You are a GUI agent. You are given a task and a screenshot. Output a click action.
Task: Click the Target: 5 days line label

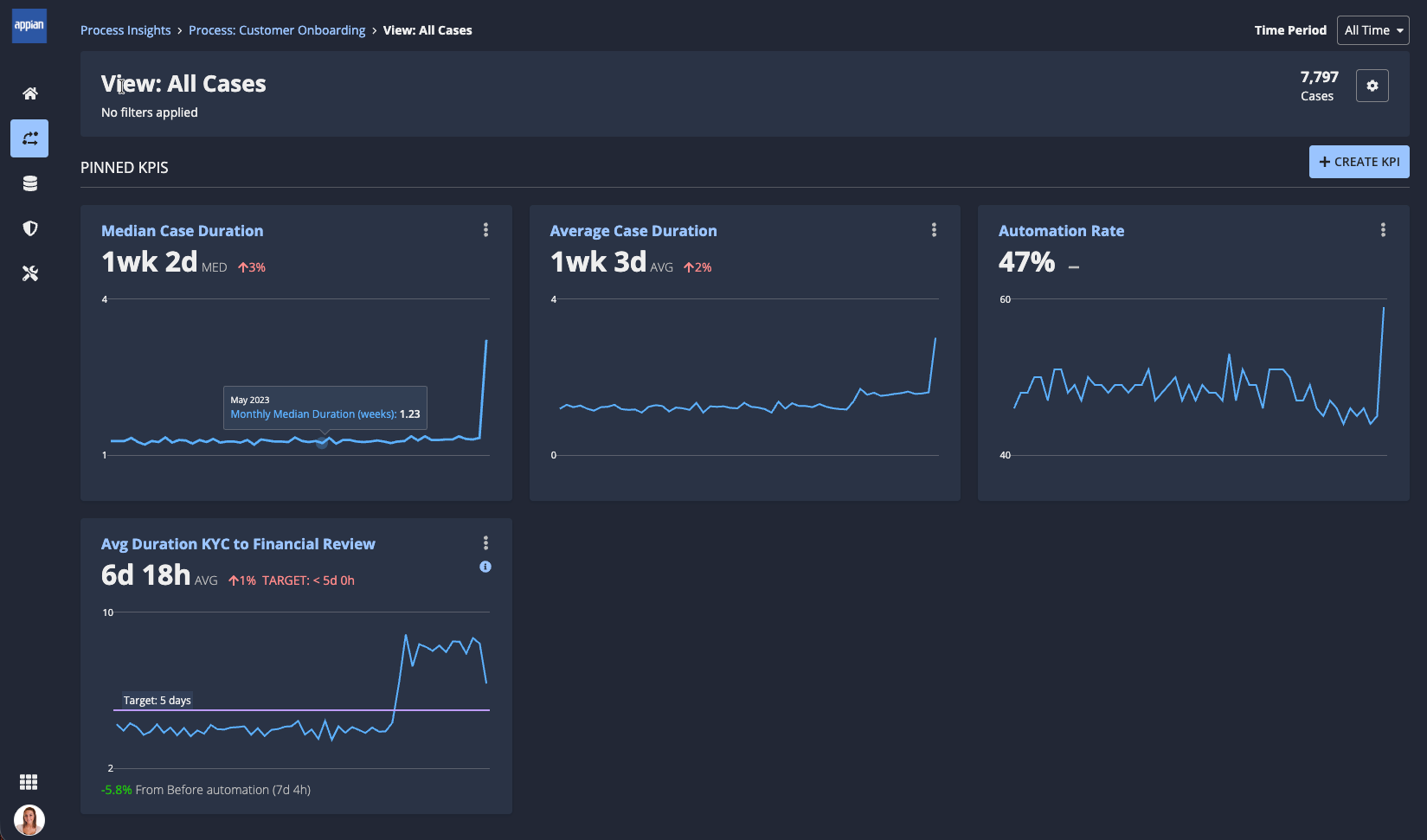(157, 701)
